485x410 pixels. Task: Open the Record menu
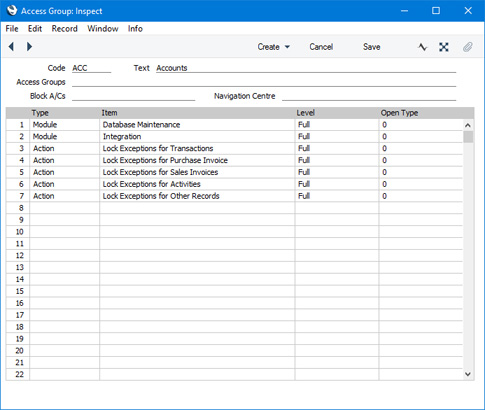tap(64, 29)
